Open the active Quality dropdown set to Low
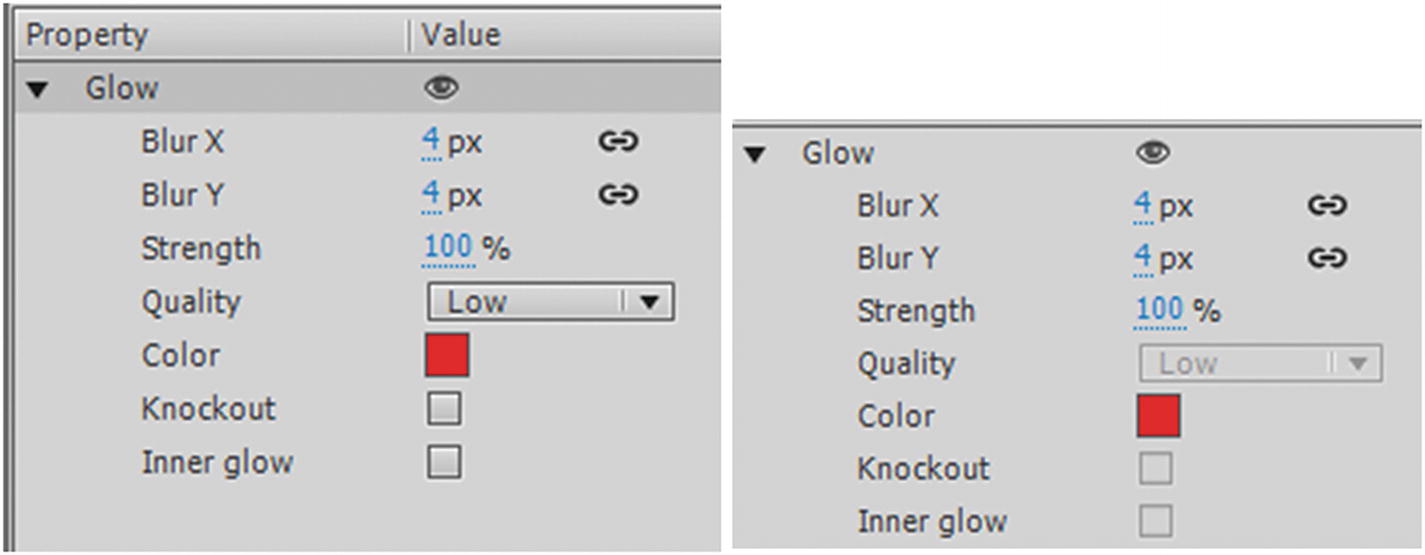This screenshot has height=555, width=1425. [x=551, y=302]
